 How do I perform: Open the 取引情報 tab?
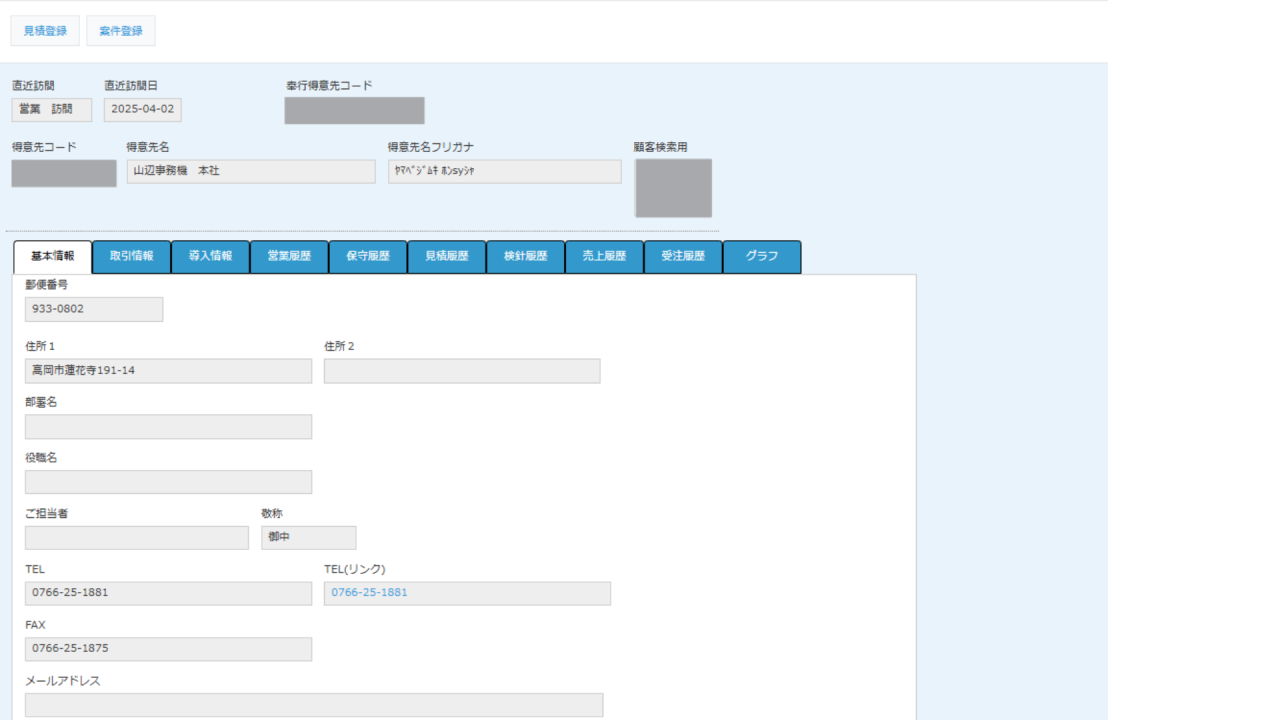click(132, 257)
